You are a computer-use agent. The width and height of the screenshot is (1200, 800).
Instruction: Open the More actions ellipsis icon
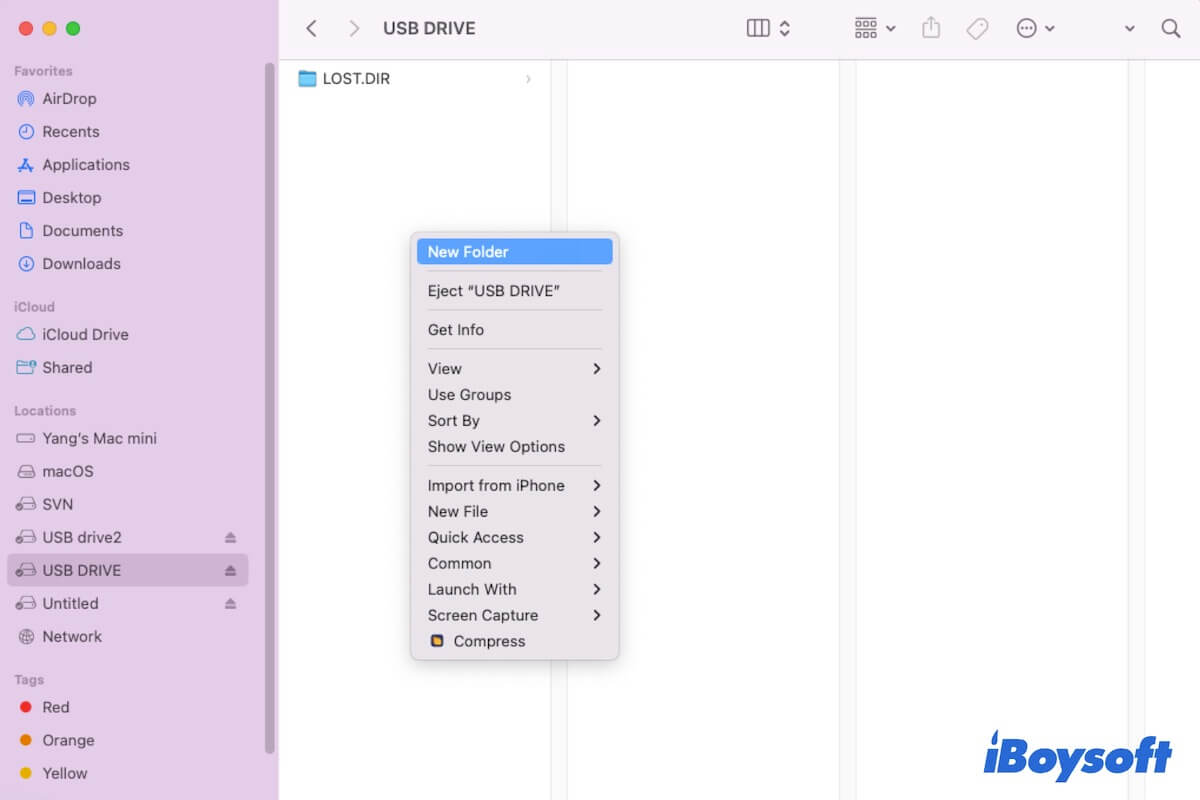1029,28
